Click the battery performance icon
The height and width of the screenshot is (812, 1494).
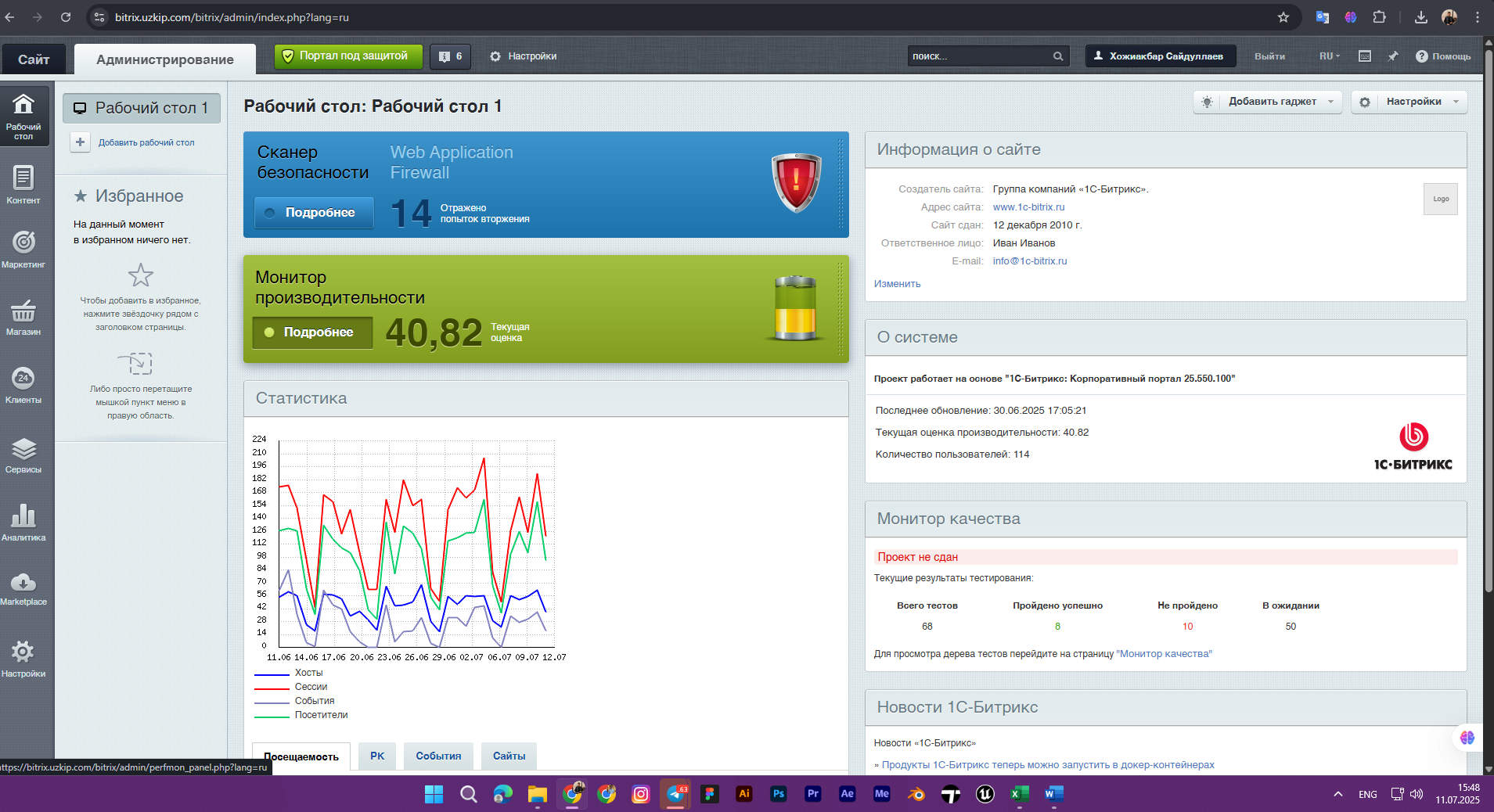pos(795,307)
